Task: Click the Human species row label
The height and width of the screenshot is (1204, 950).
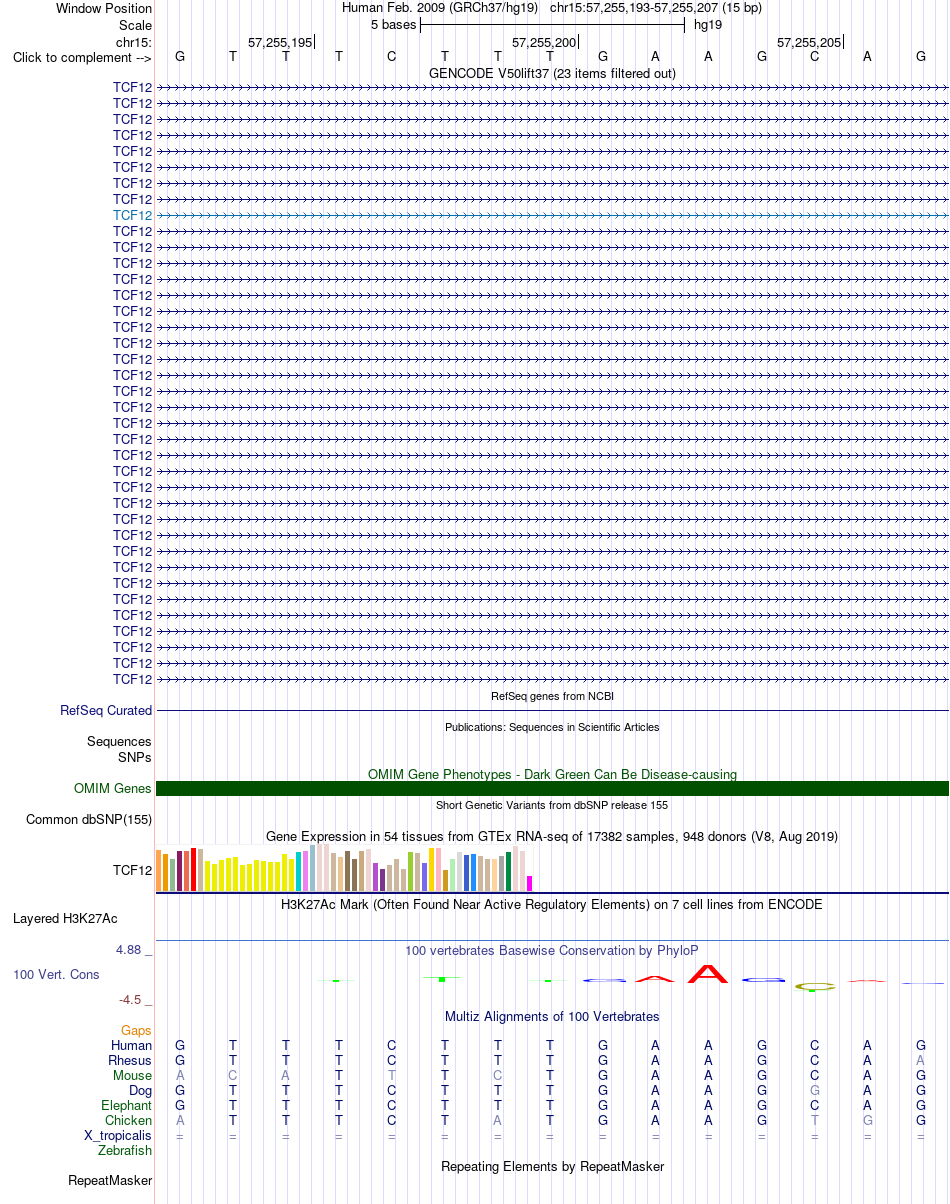Action: pyautogui.click(x=132, y=1045)
